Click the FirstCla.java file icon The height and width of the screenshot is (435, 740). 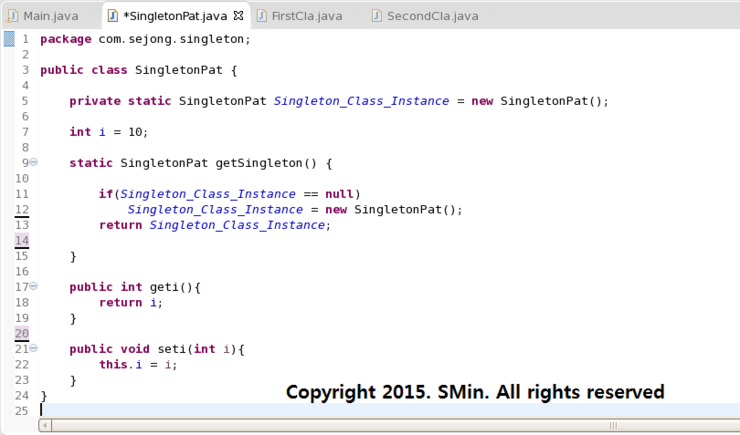261,16
